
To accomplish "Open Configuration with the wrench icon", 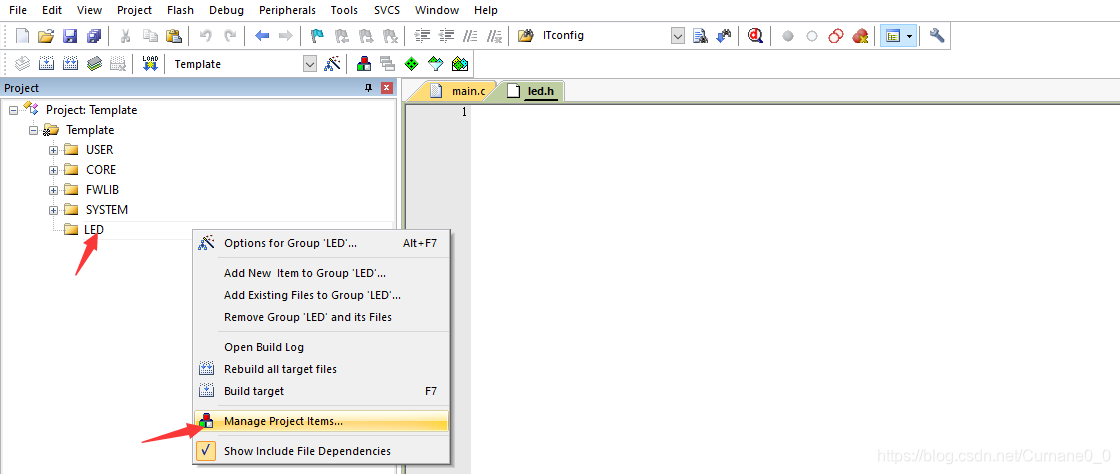I will pos(937,36).
